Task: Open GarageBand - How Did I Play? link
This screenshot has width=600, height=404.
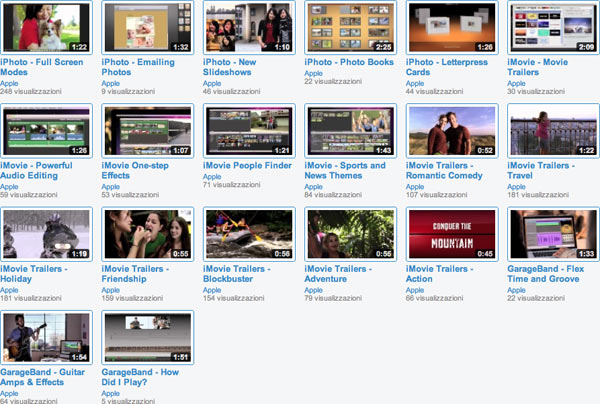Action: tap(140, 378)
